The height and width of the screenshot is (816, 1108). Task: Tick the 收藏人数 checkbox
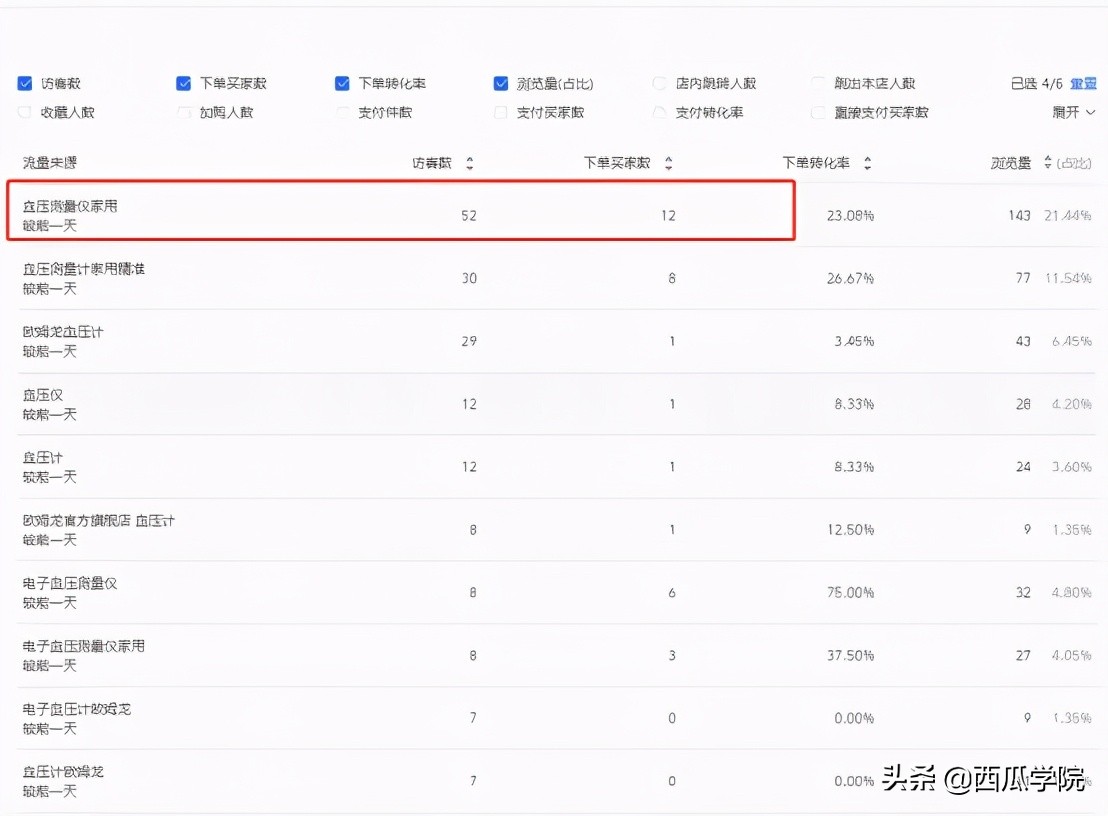coord(25,112)
